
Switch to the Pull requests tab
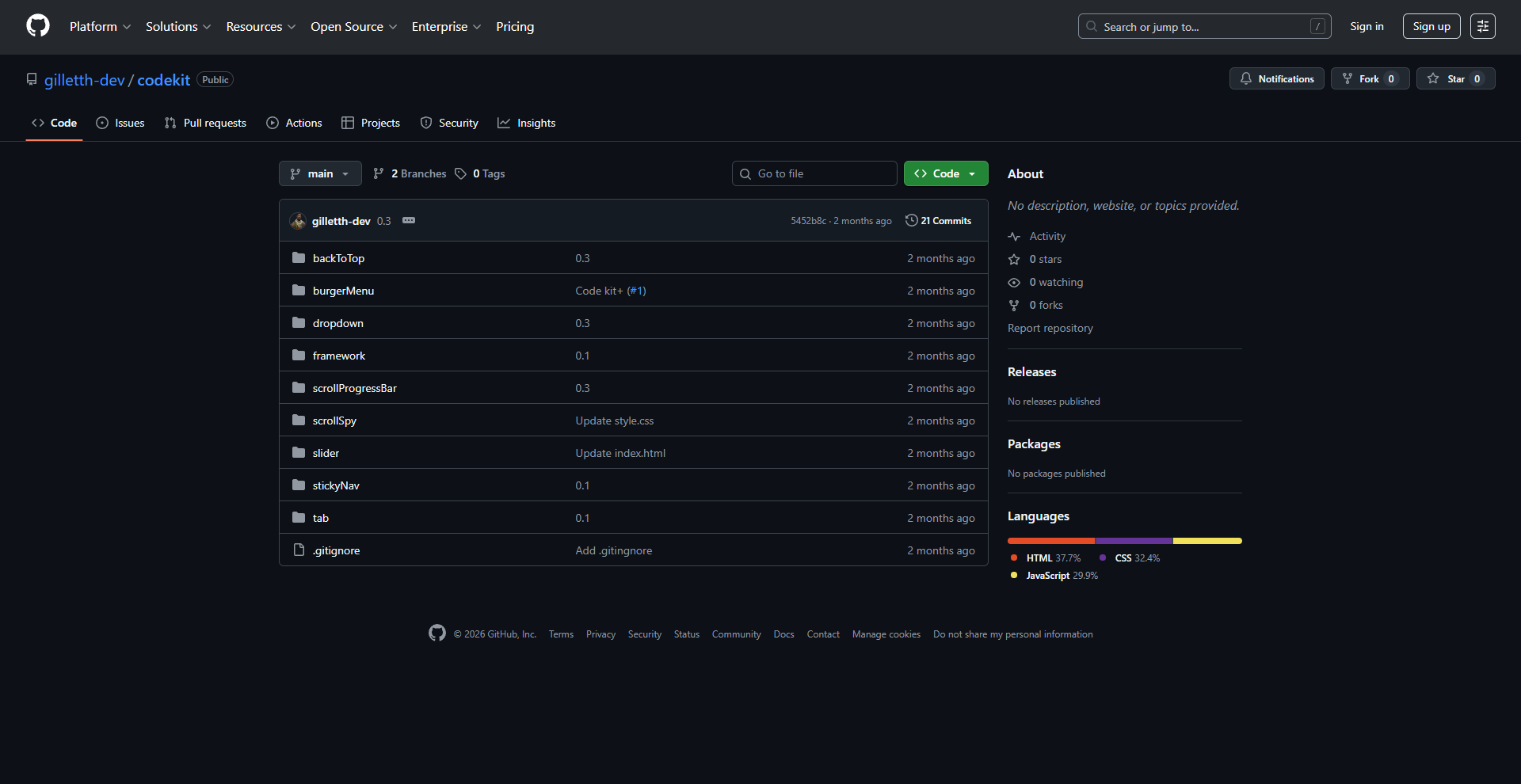tap(204, 123)
